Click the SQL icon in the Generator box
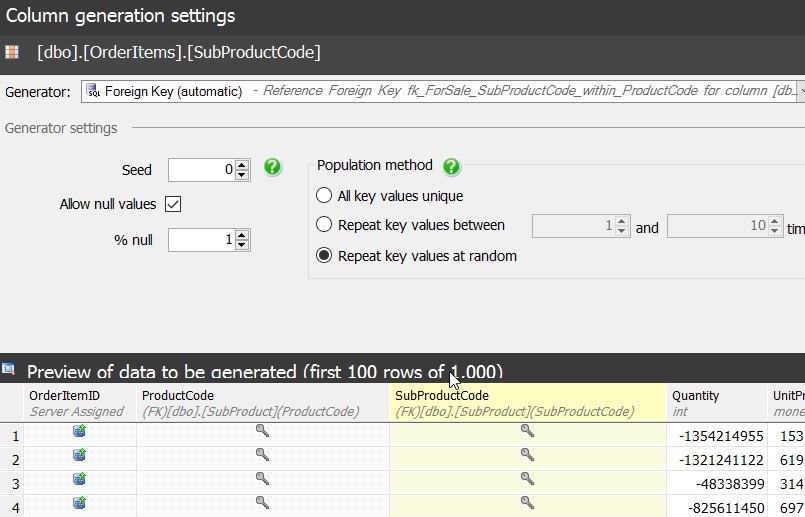This screenshot has width=805, height=517. coord(93,91)
